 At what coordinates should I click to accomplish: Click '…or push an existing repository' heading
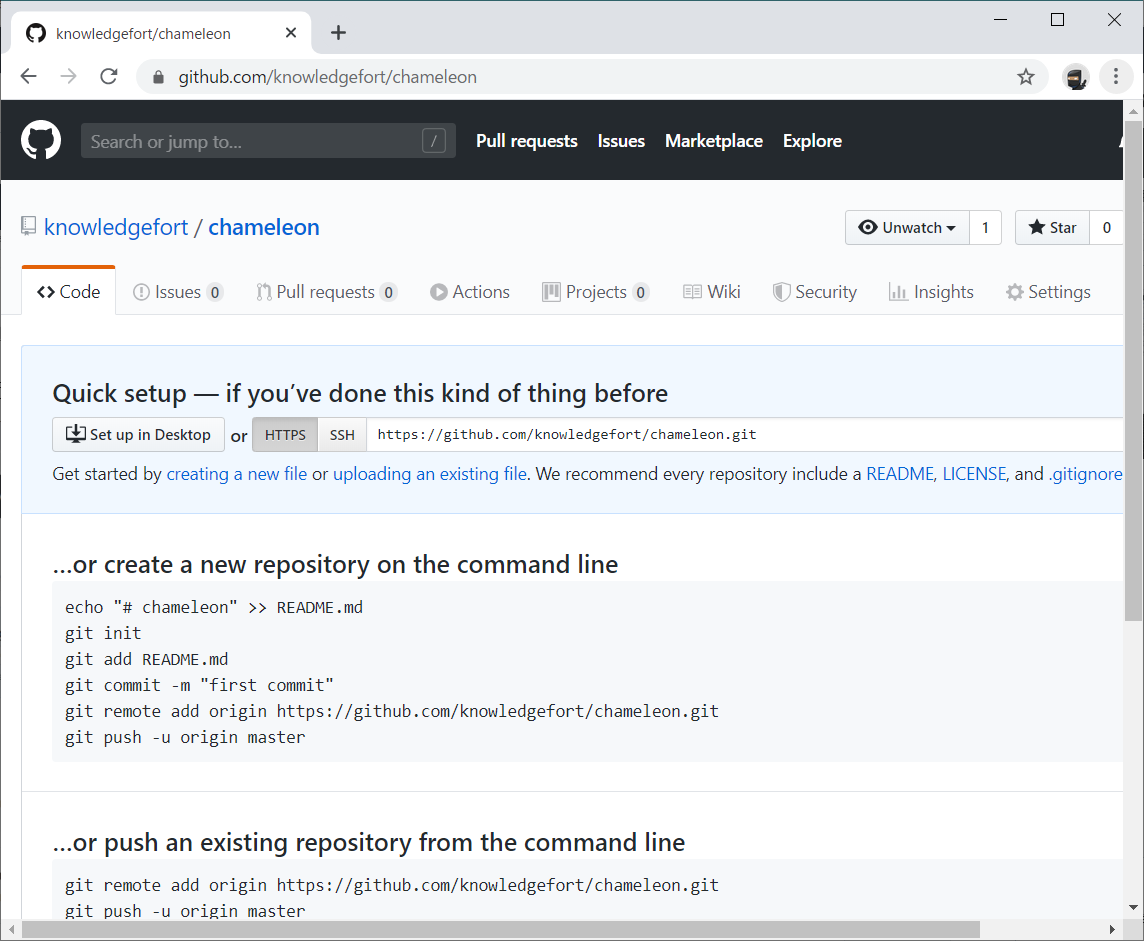(x=368, y=843)
